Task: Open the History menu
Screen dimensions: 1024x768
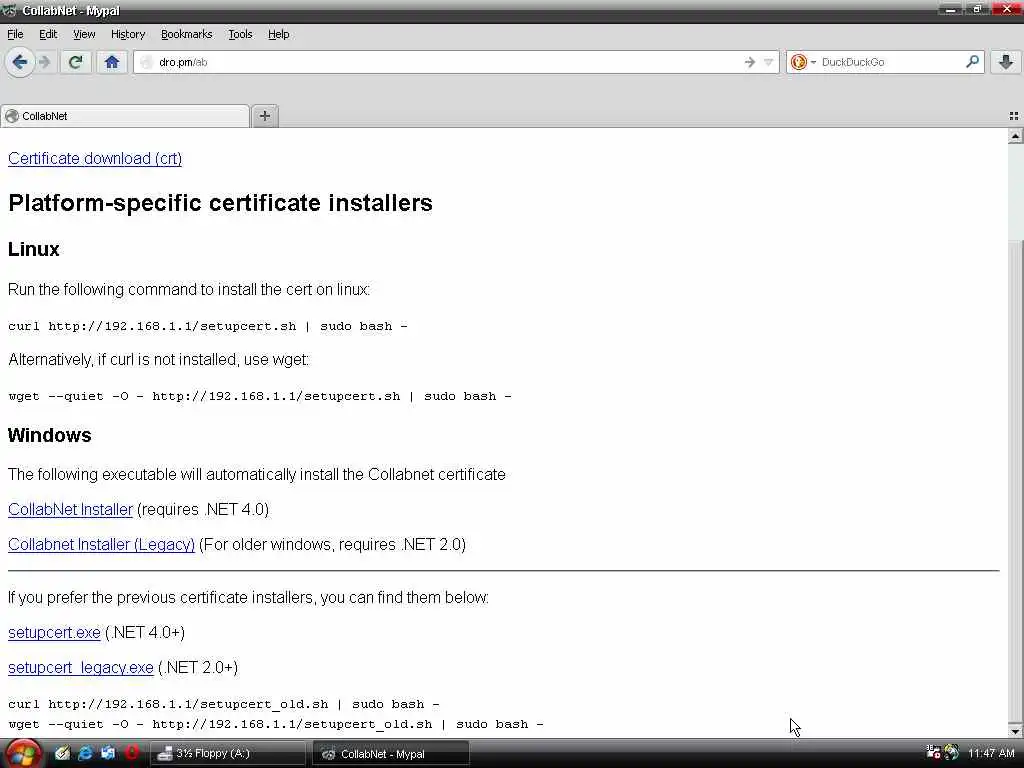Action: (x=127, y=35)
